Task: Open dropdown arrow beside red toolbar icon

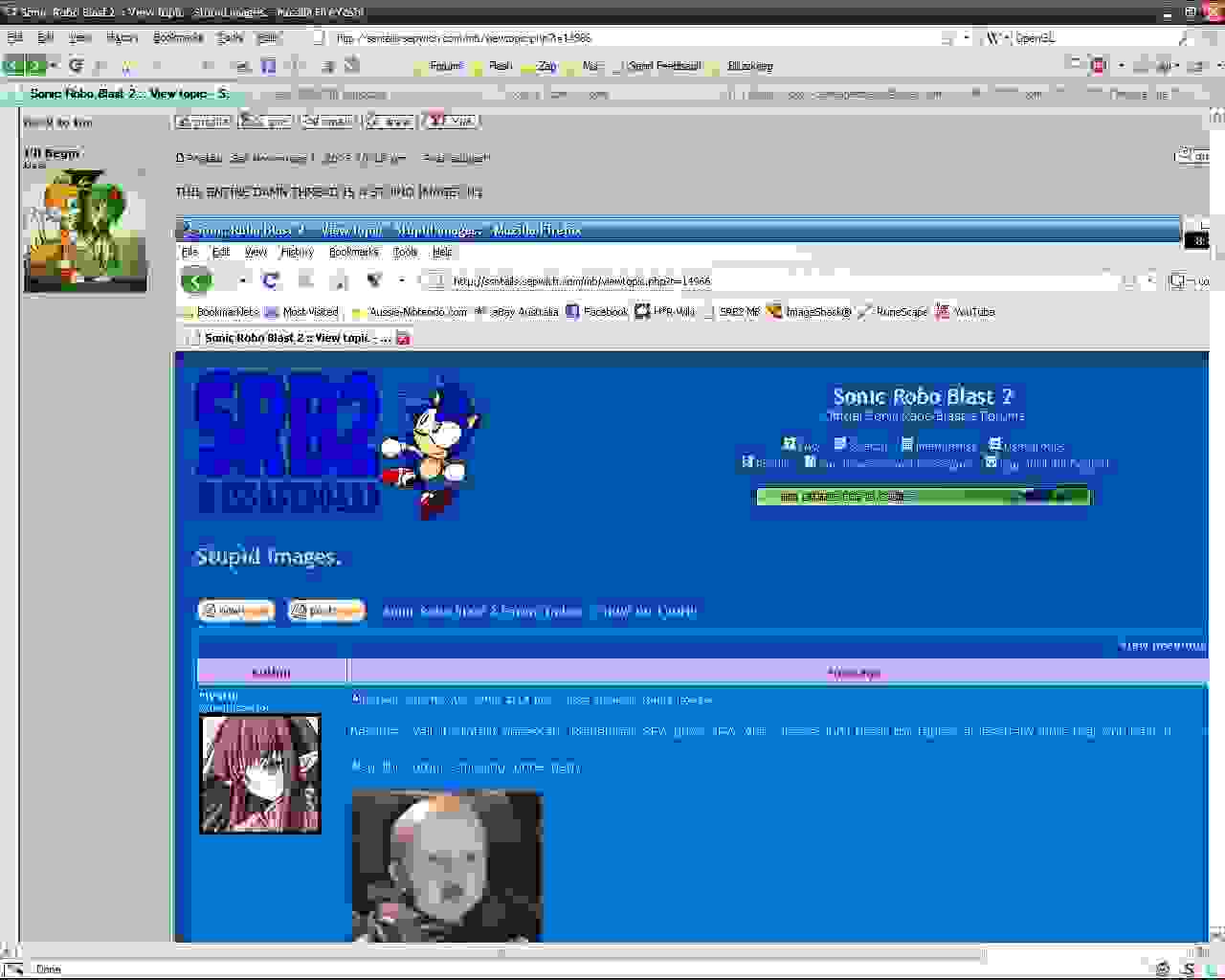Action: [1120, 66]
